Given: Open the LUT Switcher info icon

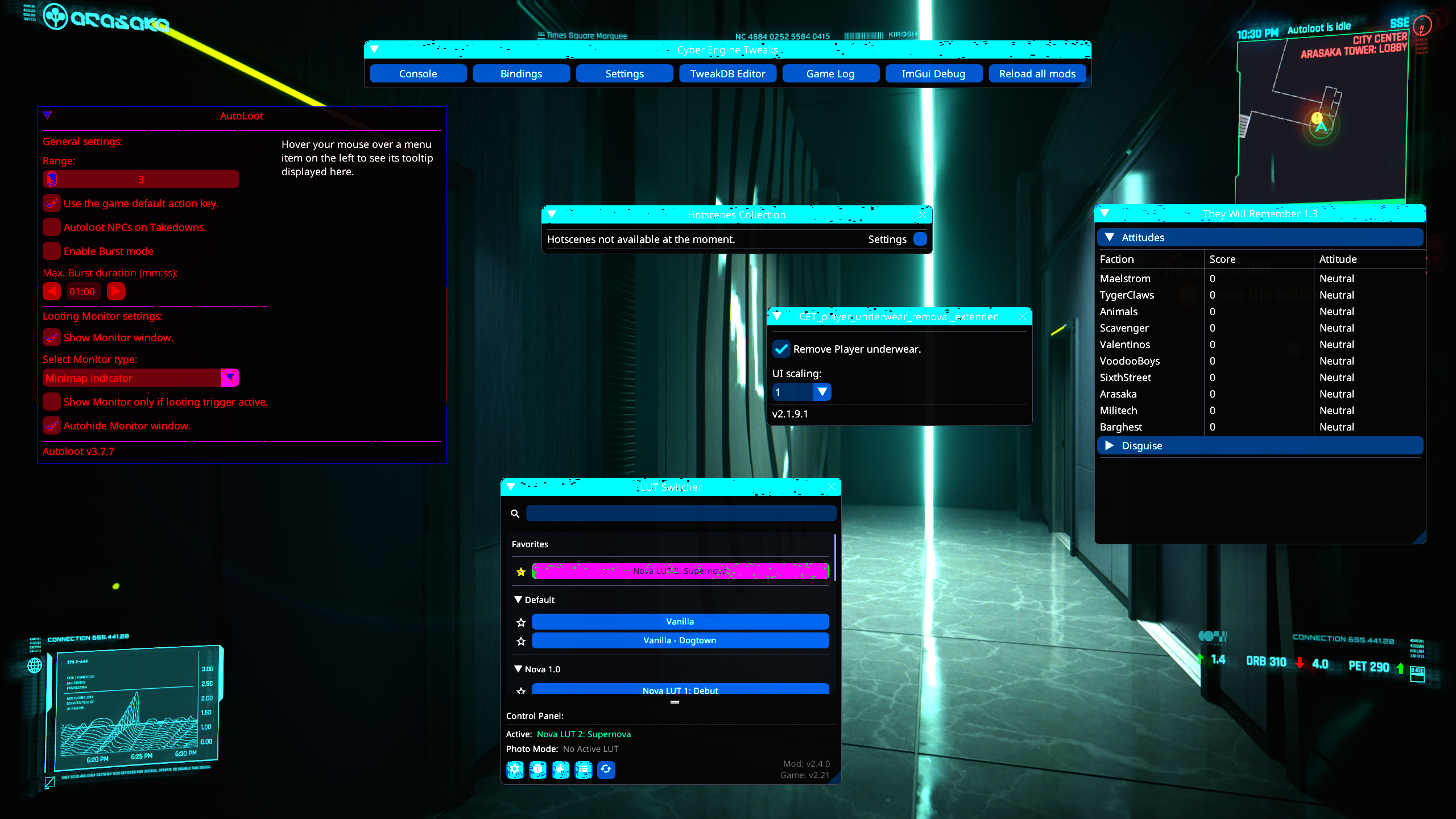Looking at the screenshot, I should (x=537, y=770).
